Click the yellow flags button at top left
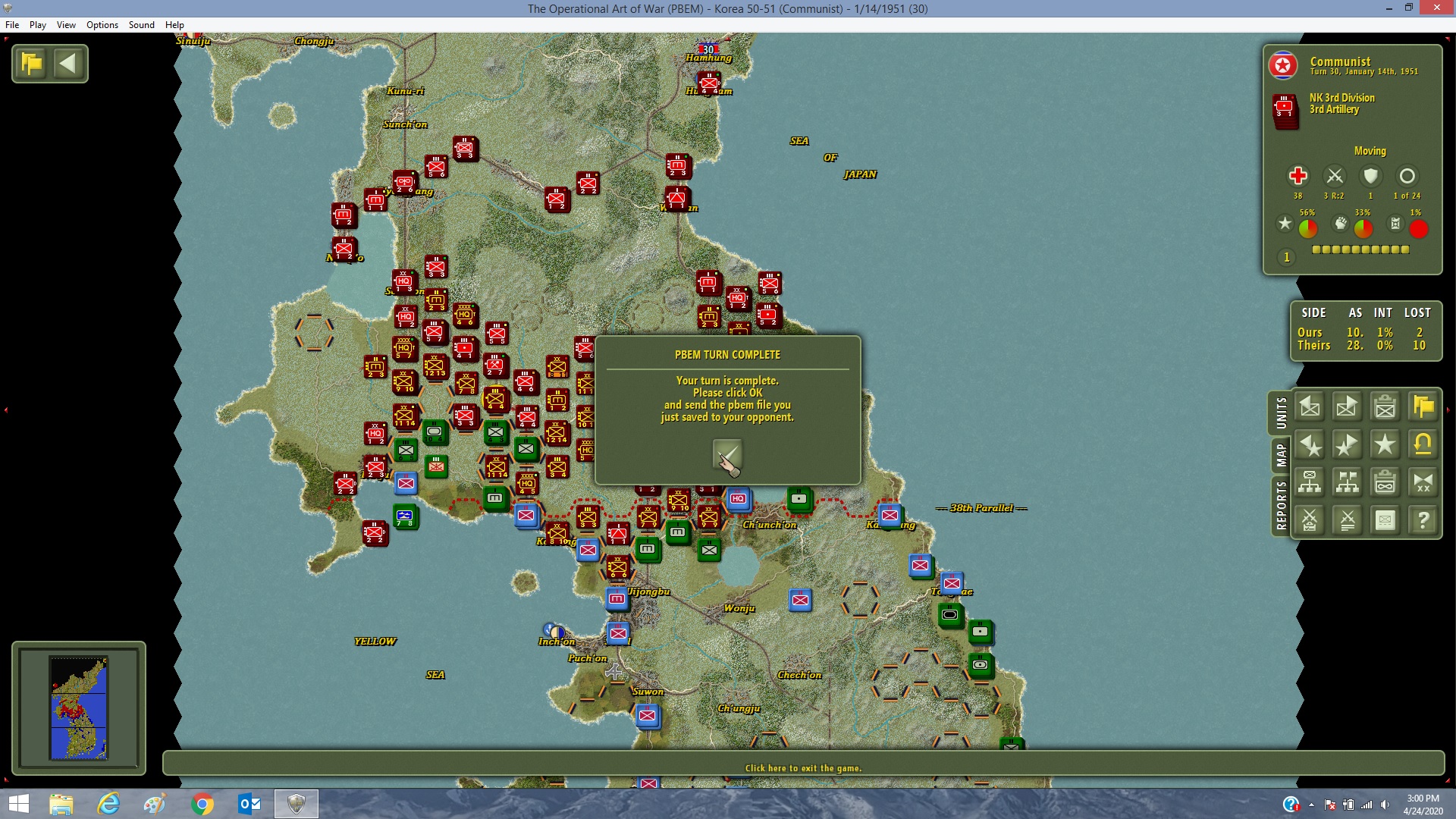 click(32, 64)
